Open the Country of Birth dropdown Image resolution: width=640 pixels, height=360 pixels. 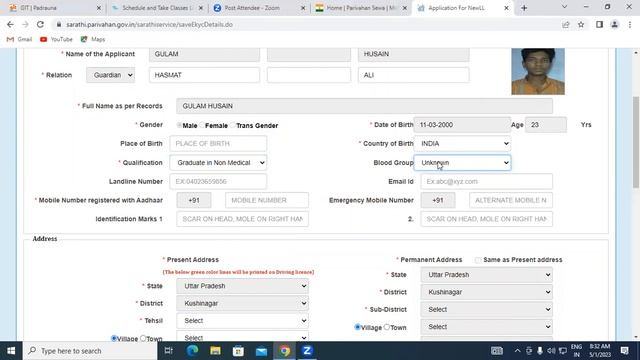pos(462,144)
